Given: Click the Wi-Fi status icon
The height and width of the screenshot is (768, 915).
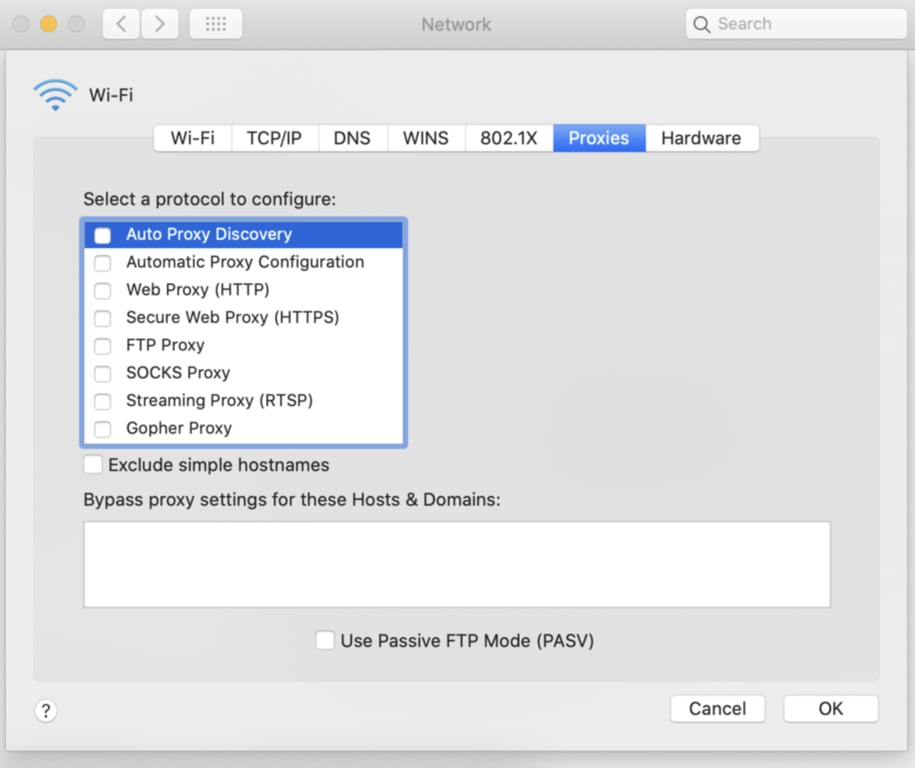Looking at the screenshot, I should pos(55,93).
